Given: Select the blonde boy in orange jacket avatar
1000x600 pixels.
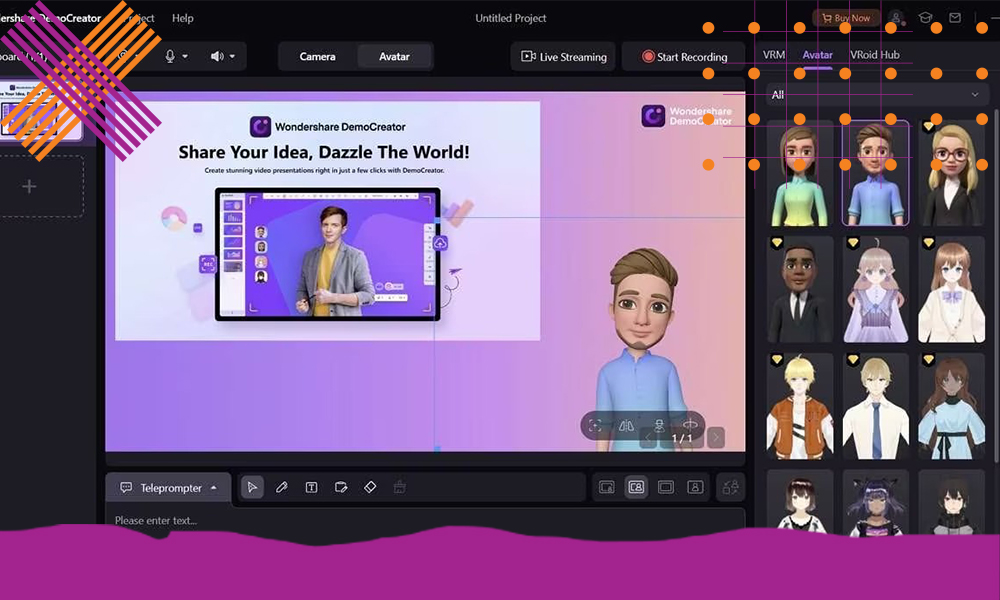Looking at the screenshot, I should pos(799,407).
